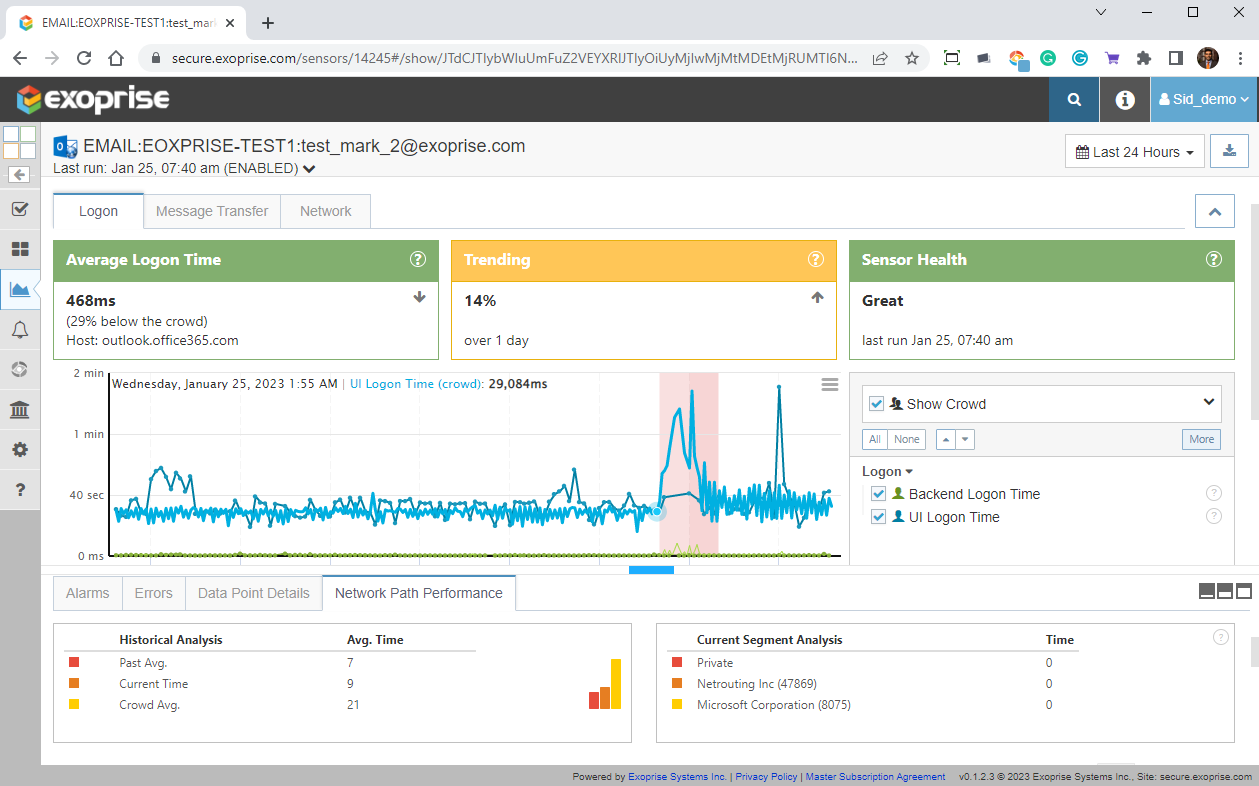Click the yellow Crowd Avg. color swatch

click(x=74, y=704)
